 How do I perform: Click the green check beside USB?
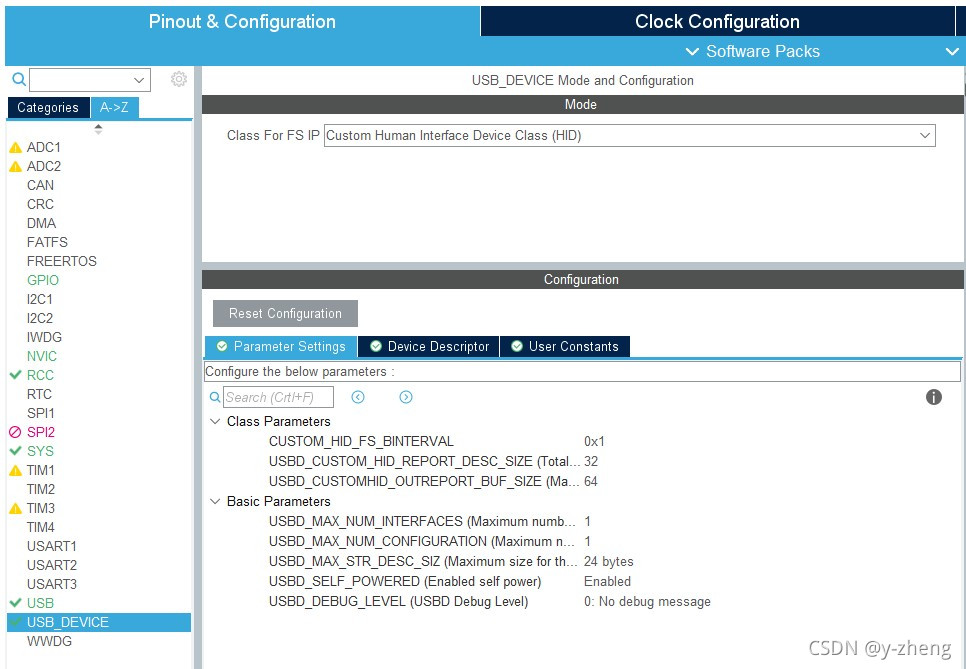click(15, 602)
